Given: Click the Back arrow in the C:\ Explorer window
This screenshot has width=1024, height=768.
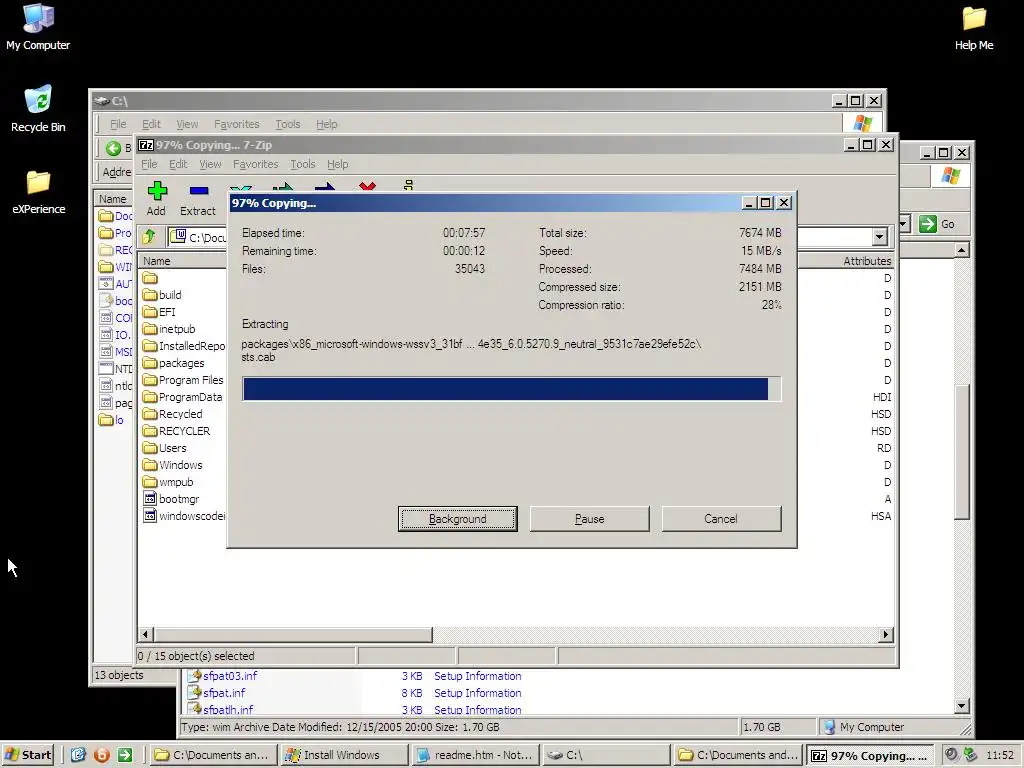Looking at the screenshot, I should click(x=114, y=148).
